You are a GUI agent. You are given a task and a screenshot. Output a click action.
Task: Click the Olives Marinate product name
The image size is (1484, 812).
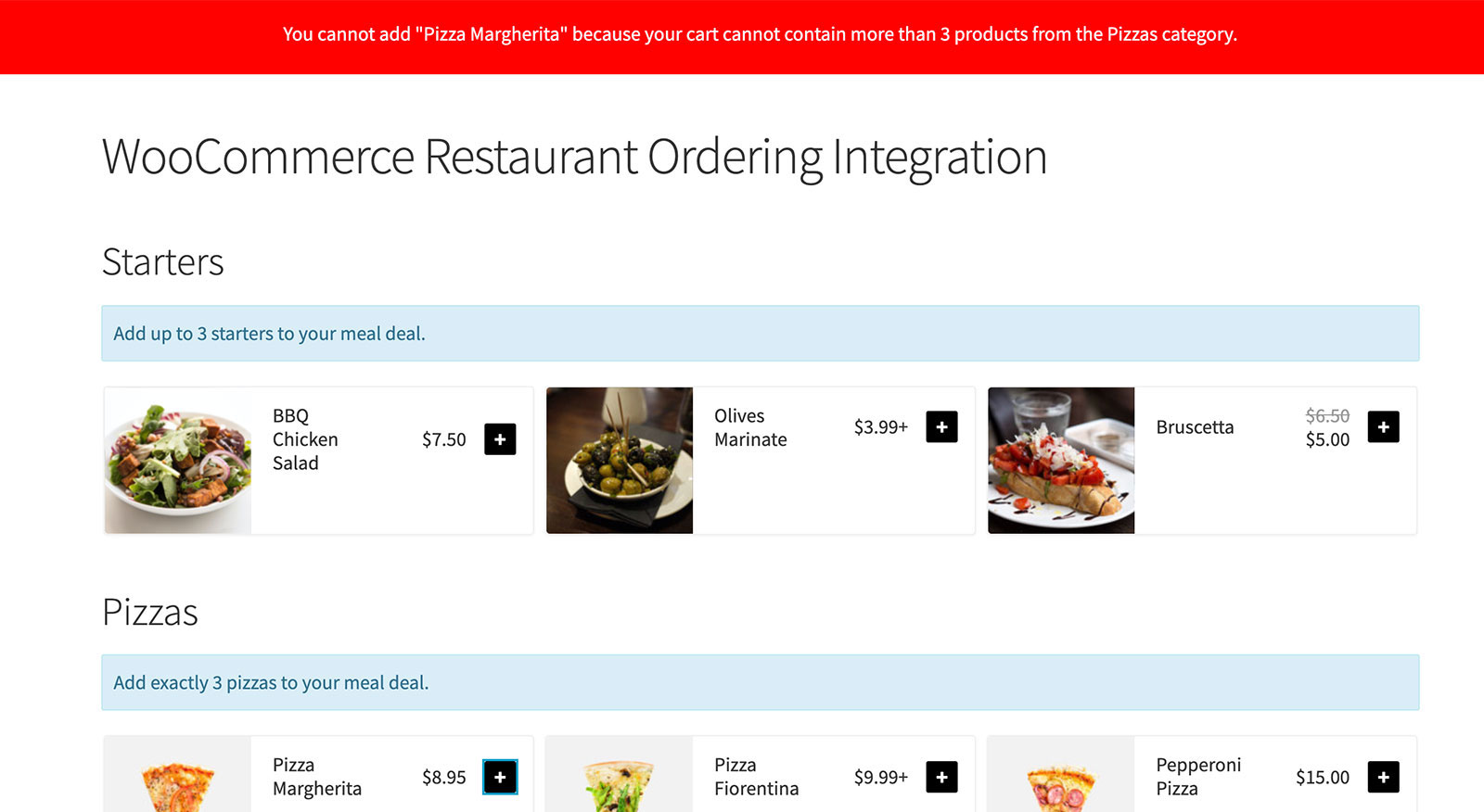(749, 427)
